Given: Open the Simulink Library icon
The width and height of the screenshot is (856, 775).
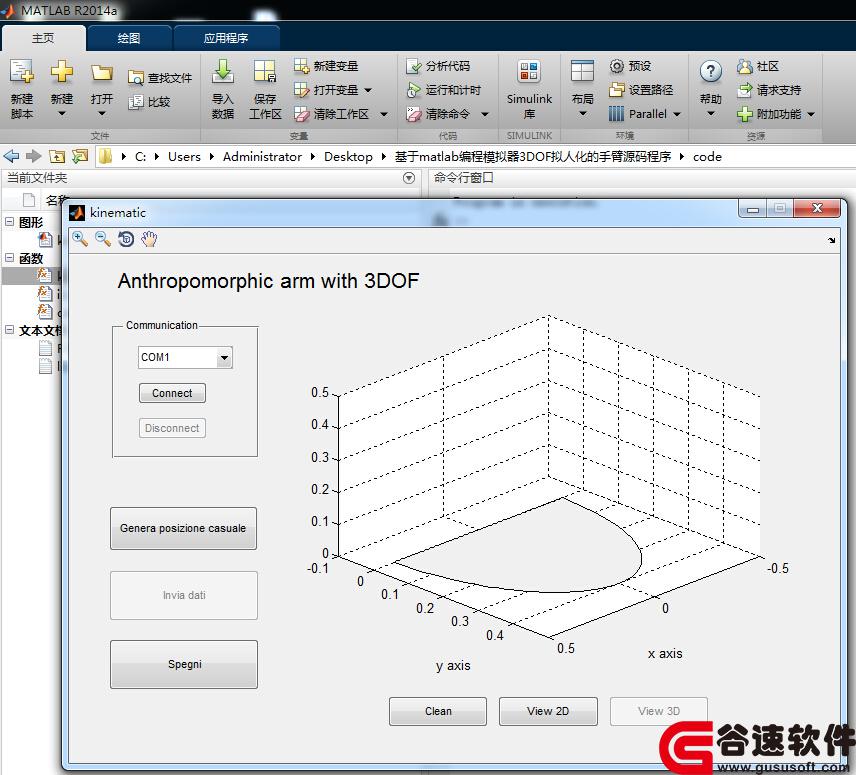Looking at the screenshot, I should 529,71.
